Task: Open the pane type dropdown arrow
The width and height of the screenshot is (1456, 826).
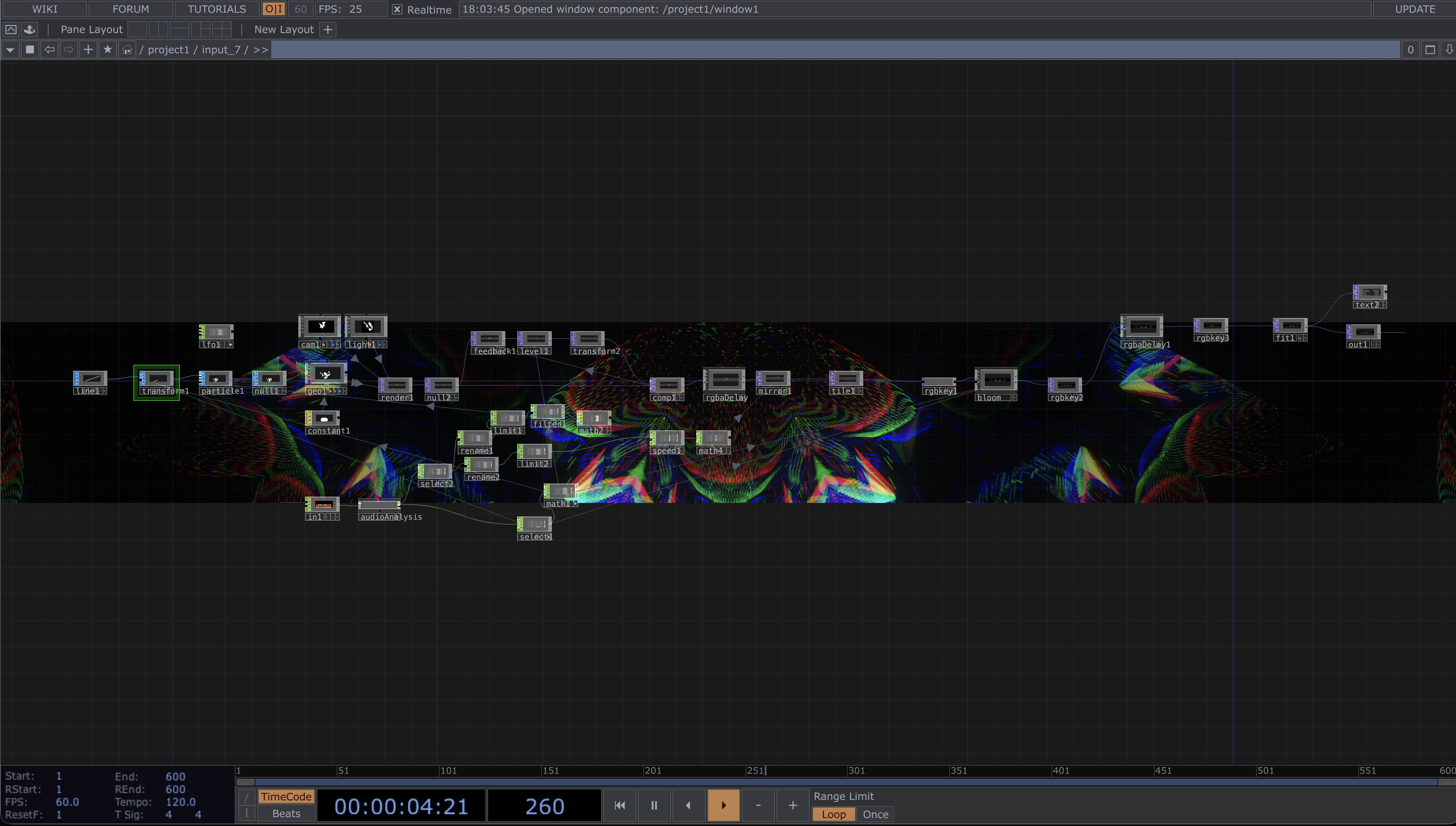Action: [x=10, y=49]
